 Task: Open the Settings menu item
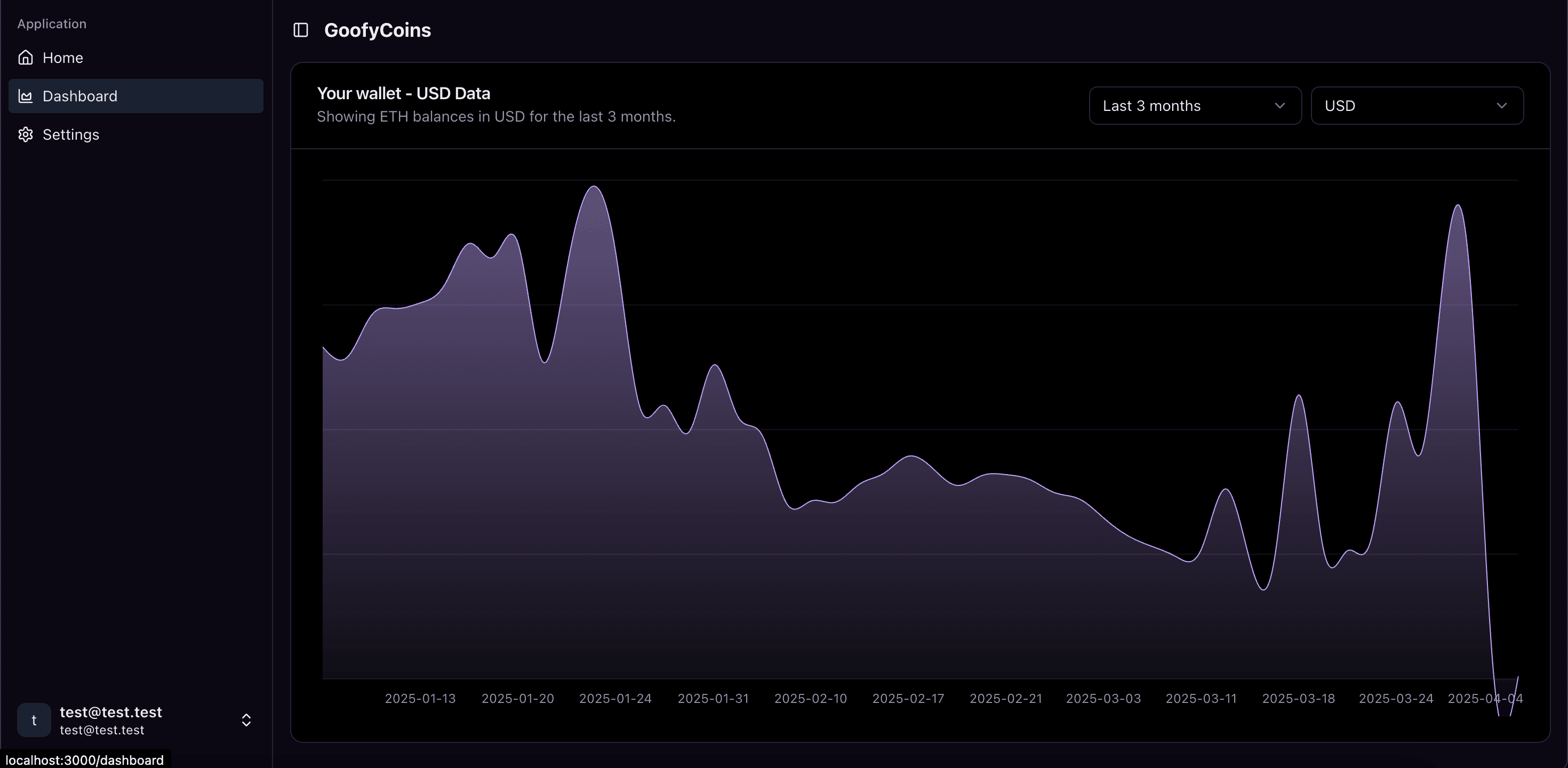tap(70, 134)
